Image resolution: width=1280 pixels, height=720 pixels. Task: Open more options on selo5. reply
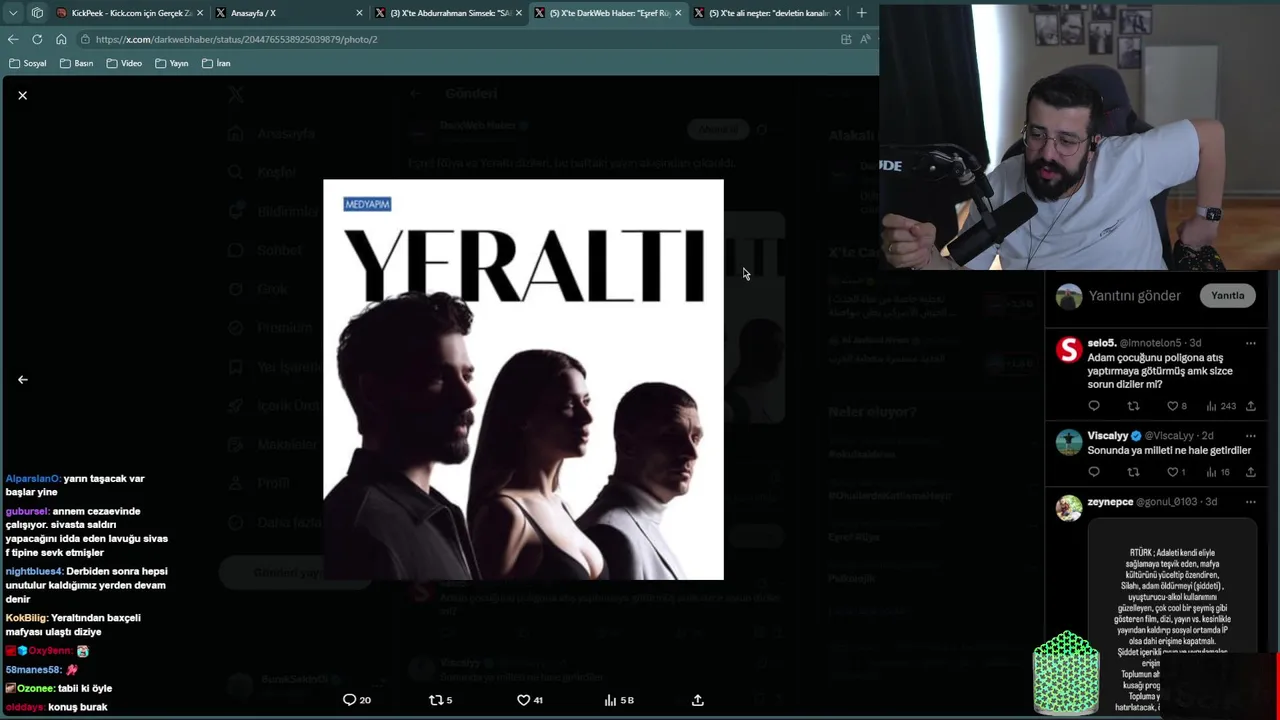1250,343
